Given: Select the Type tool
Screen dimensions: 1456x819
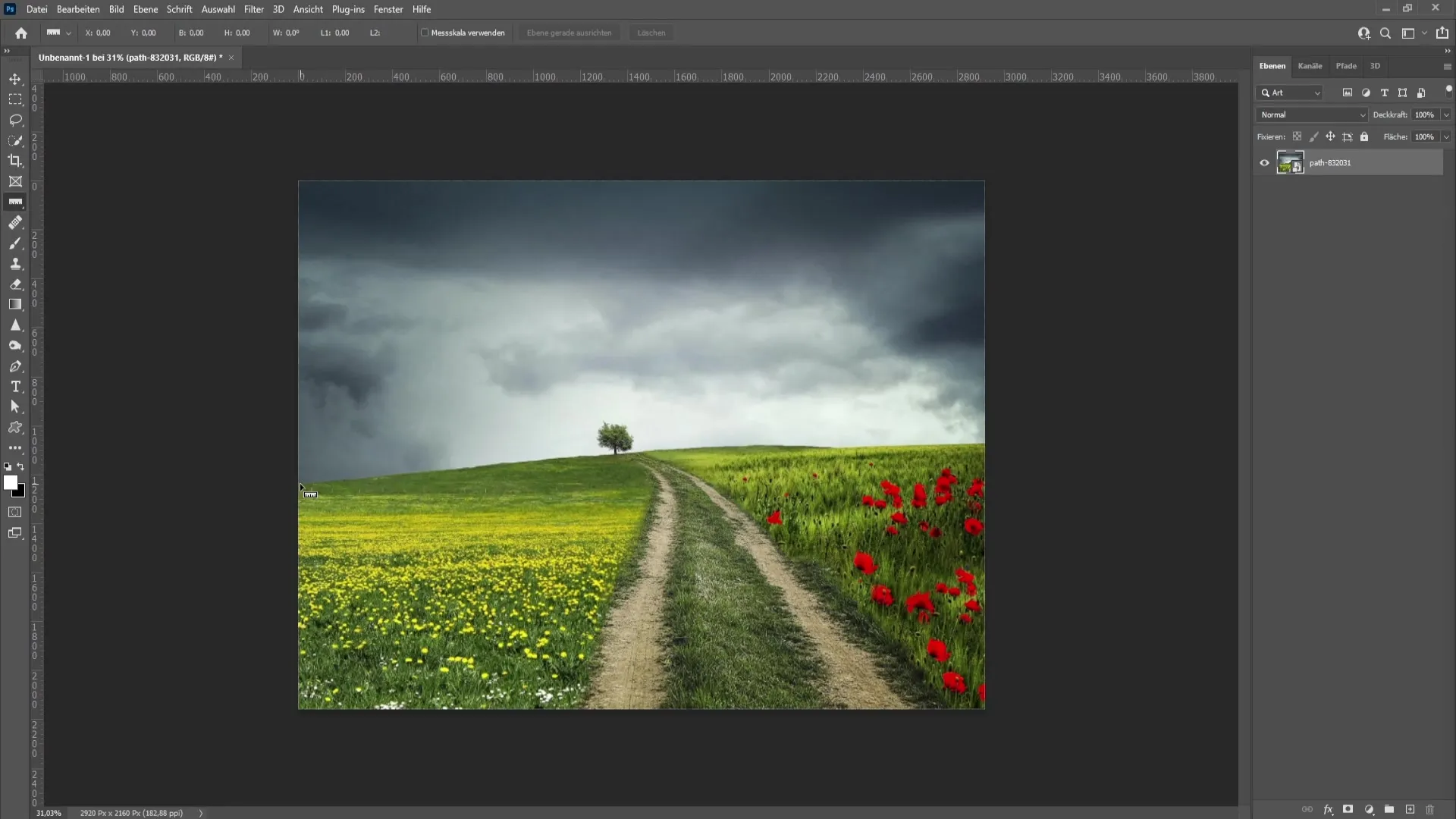Looking at the screenshot, I should [15, 387].
